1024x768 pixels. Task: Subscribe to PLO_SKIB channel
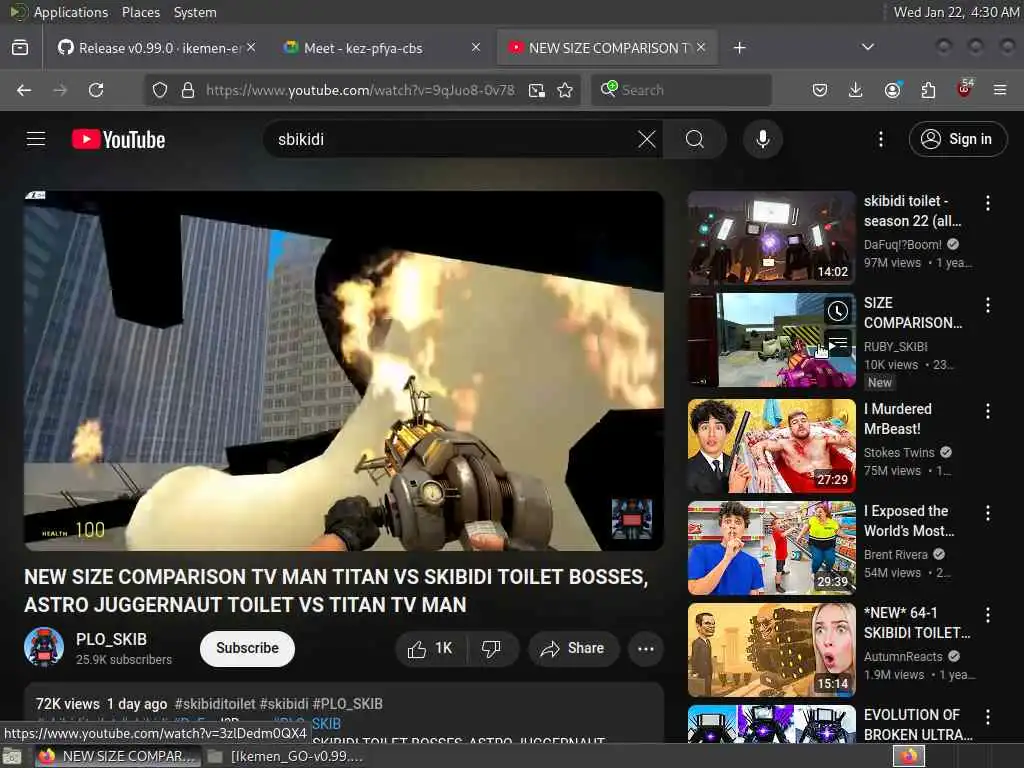pos(248,648)
